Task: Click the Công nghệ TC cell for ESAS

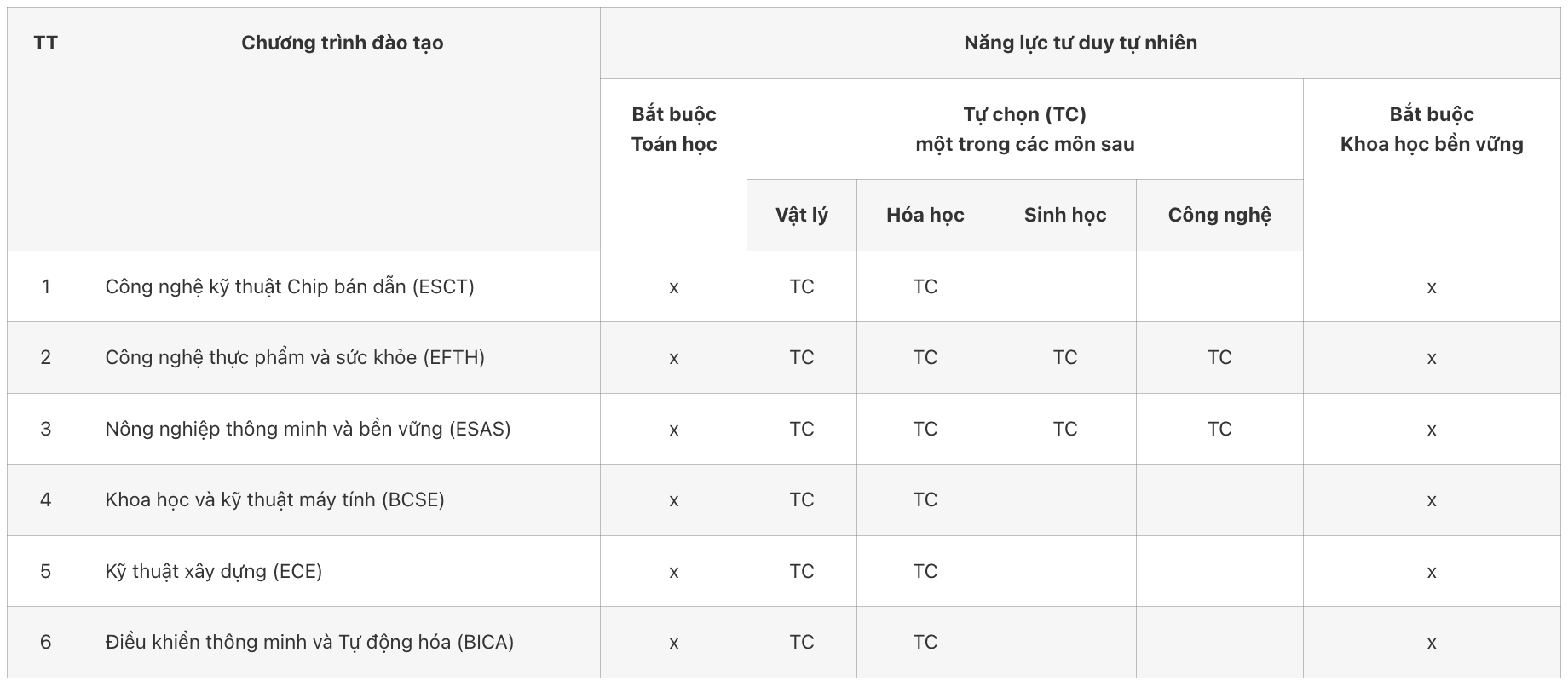Action: (x=1219, y=429)
